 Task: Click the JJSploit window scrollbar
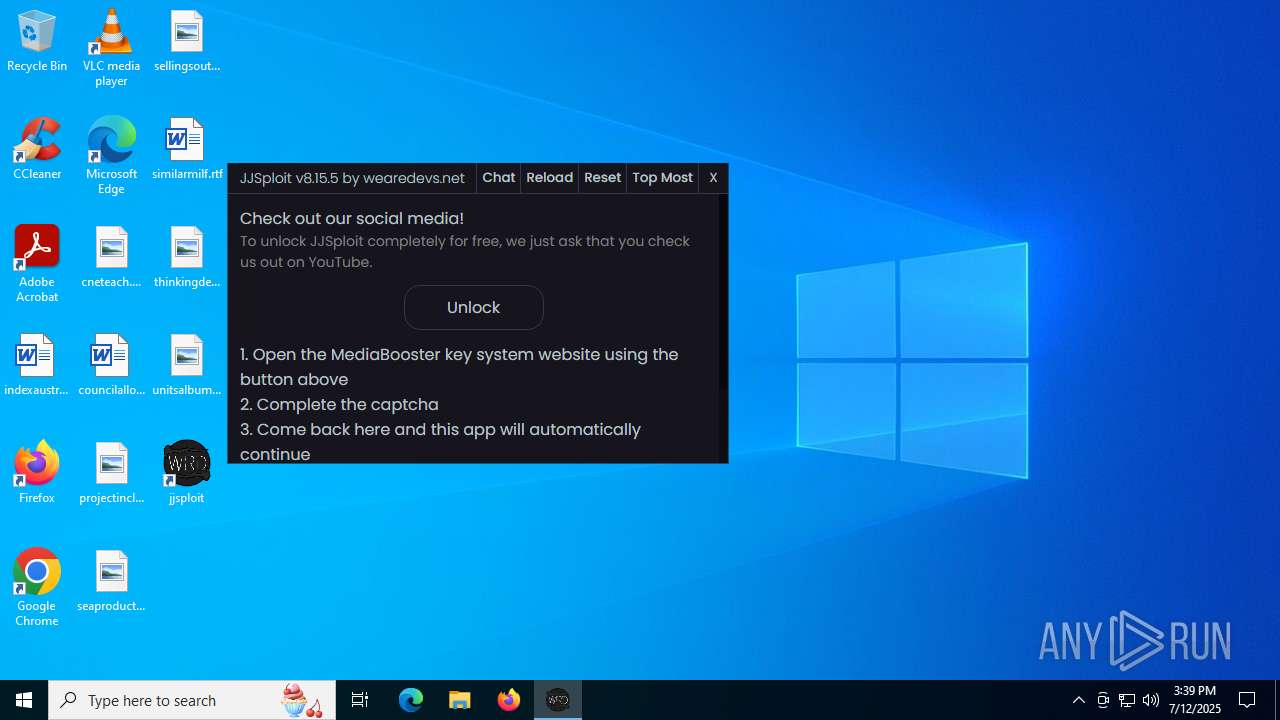point(723,292)
